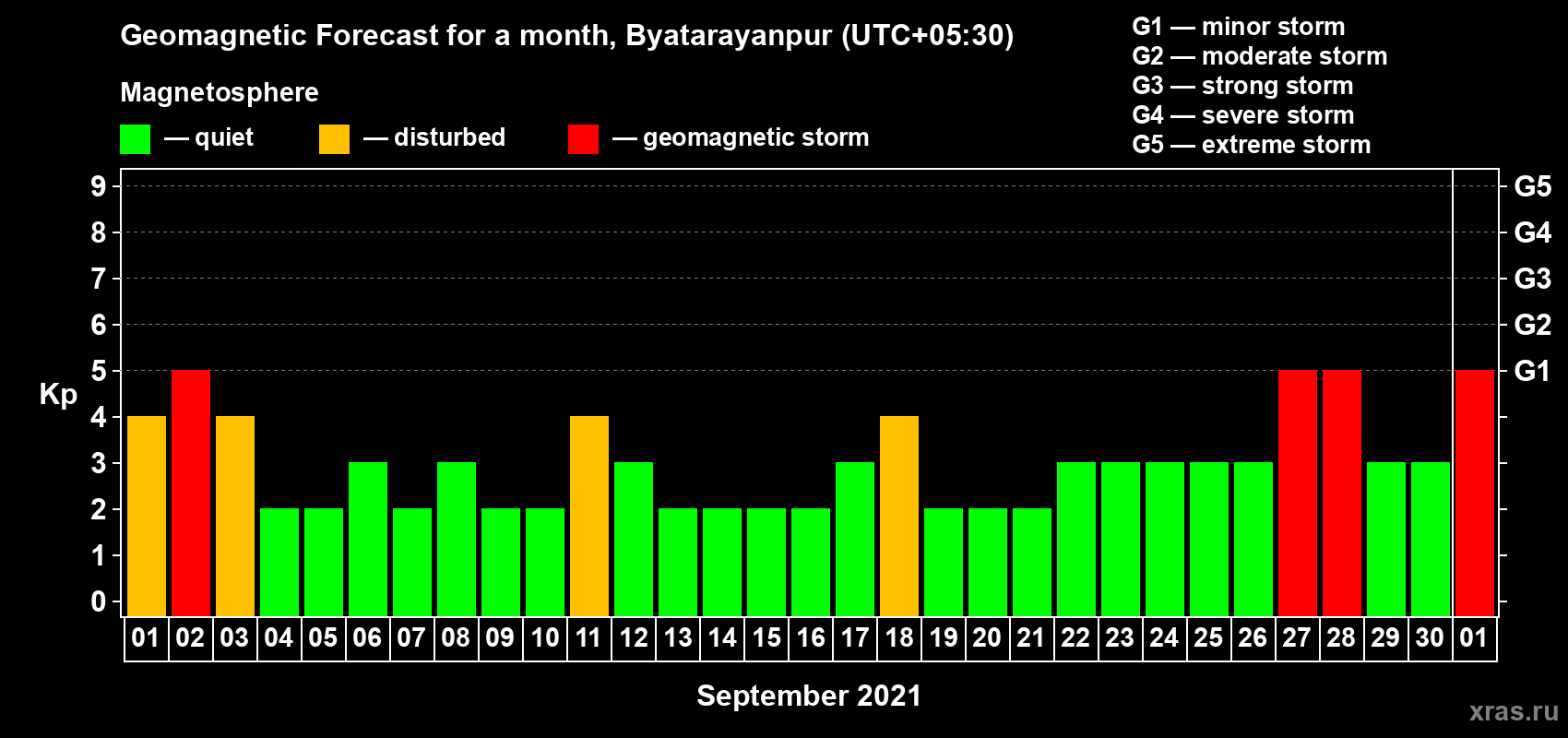Click the G4 — severe storm legend line
Screen dimensions: 1568x738
point(1243,115)
